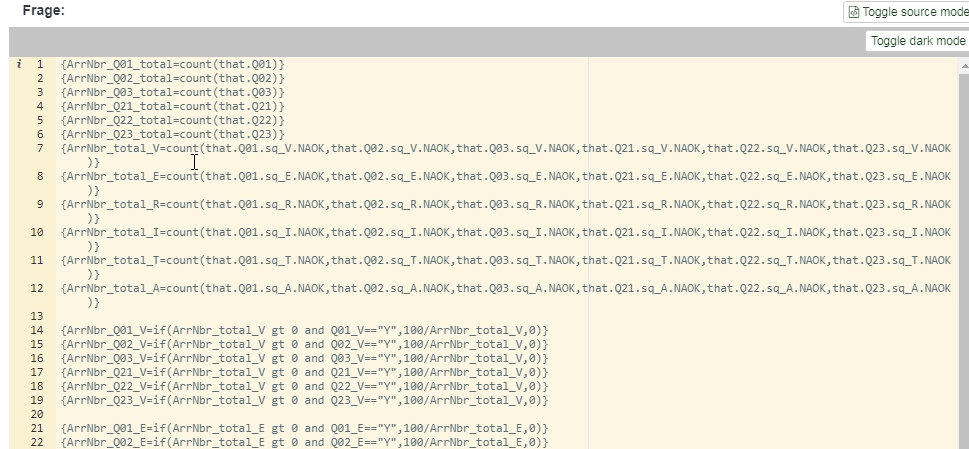Screen dimensions: 969x449
Task: Click the Toggle source mode button
Action: point(907,12)
